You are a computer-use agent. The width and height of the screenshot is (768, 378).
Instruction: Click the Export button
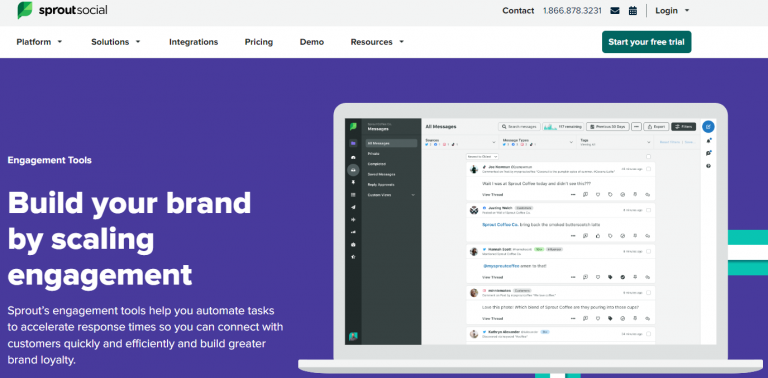click(x=656, y=127)
